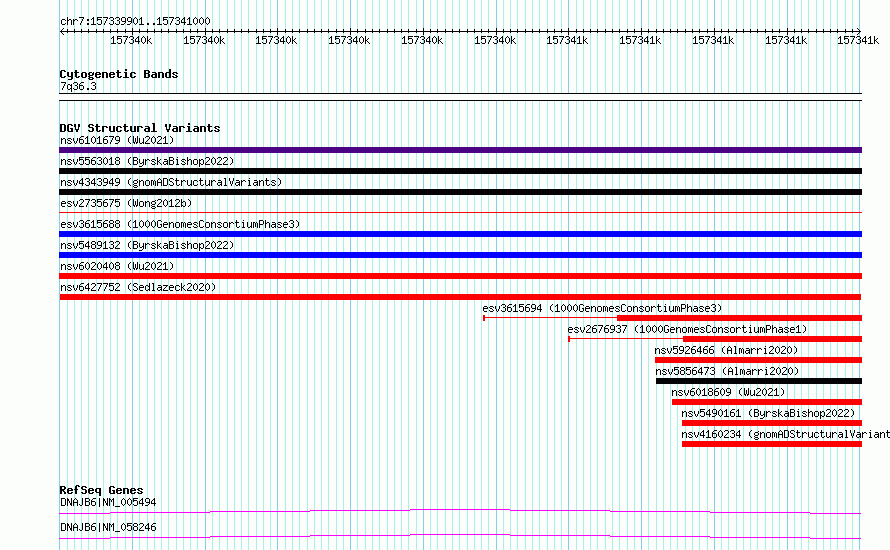Open the esv3615694 (1000GenomesConsortiumPhase3) label
The width and height of the screenshot is (890, 550).
pyautogui.click(x=602, y=308)
